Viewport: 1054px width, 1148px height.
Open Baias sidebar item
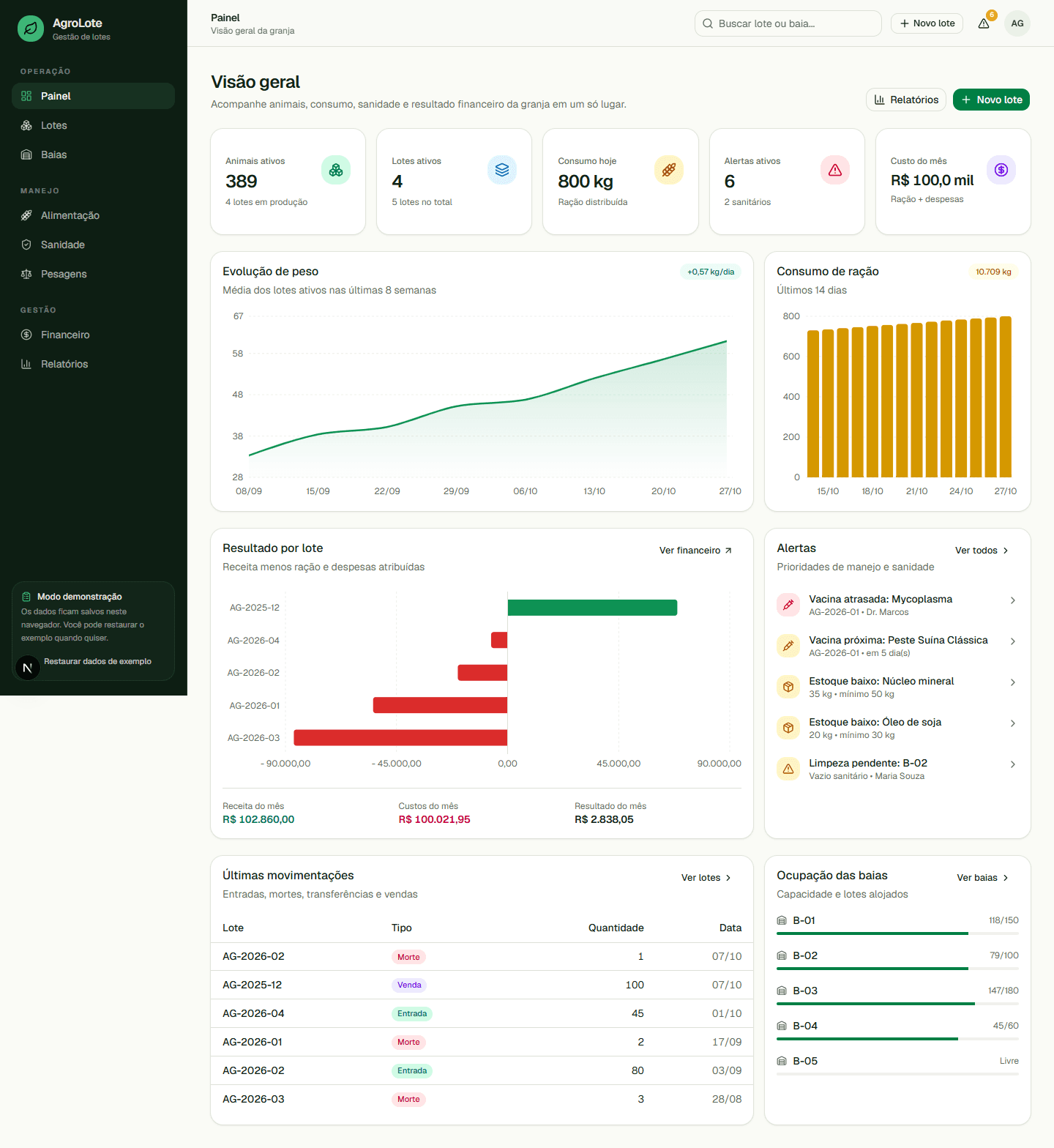[x=93, y=154]
